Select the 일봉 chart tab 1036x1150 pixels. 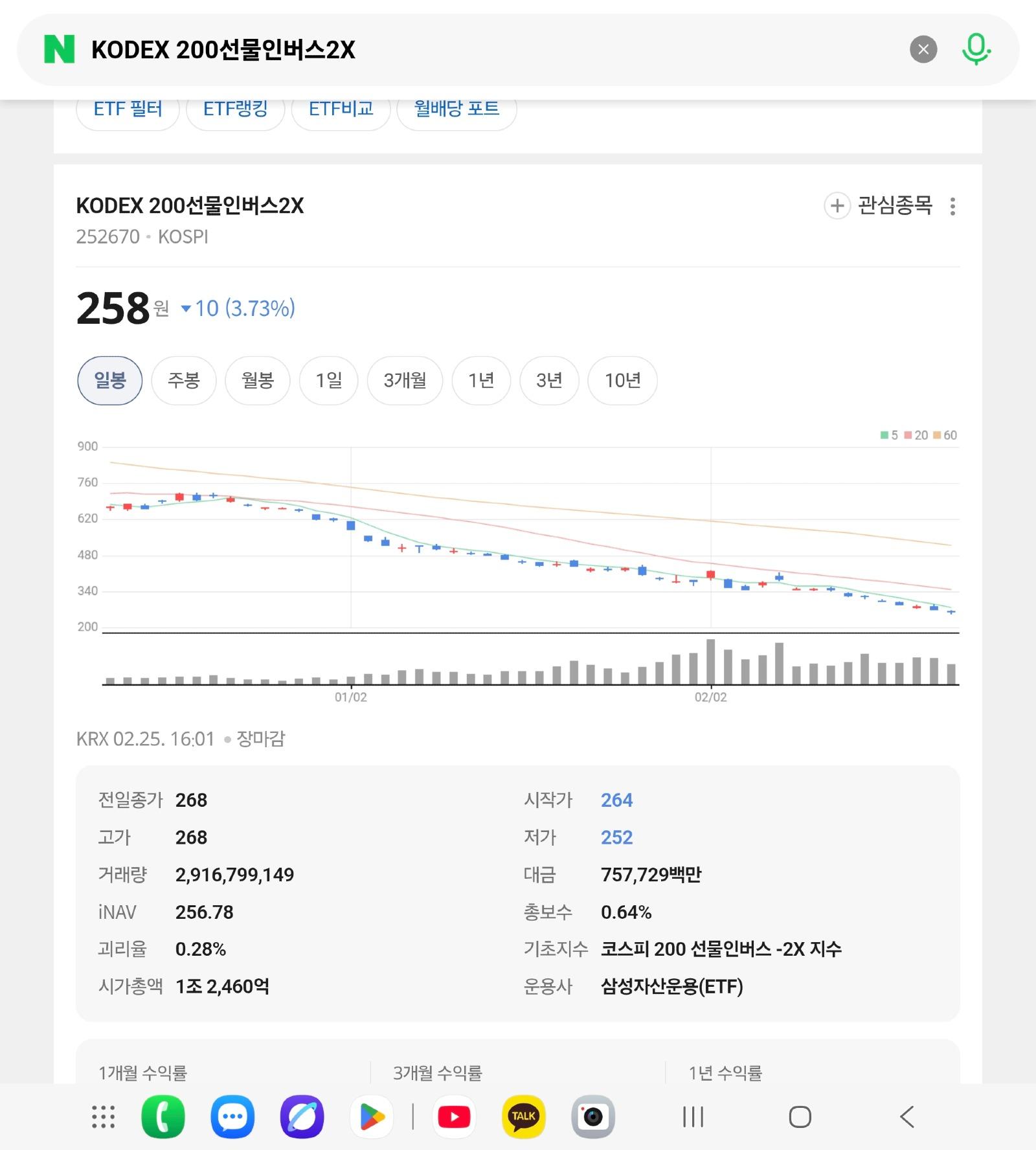[109, 381]
